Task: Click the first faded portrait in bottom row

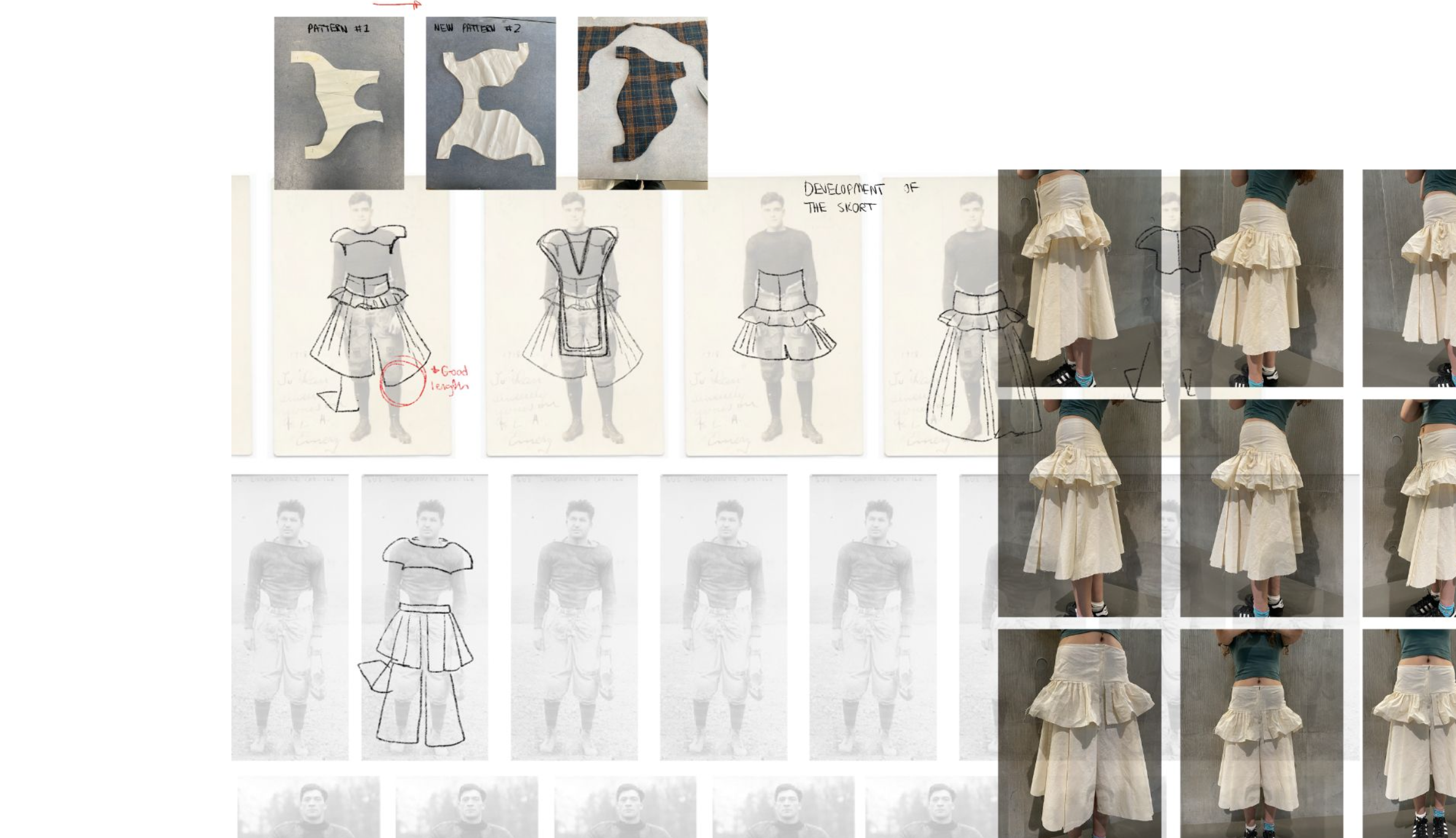Action: [x=308, y=807]
